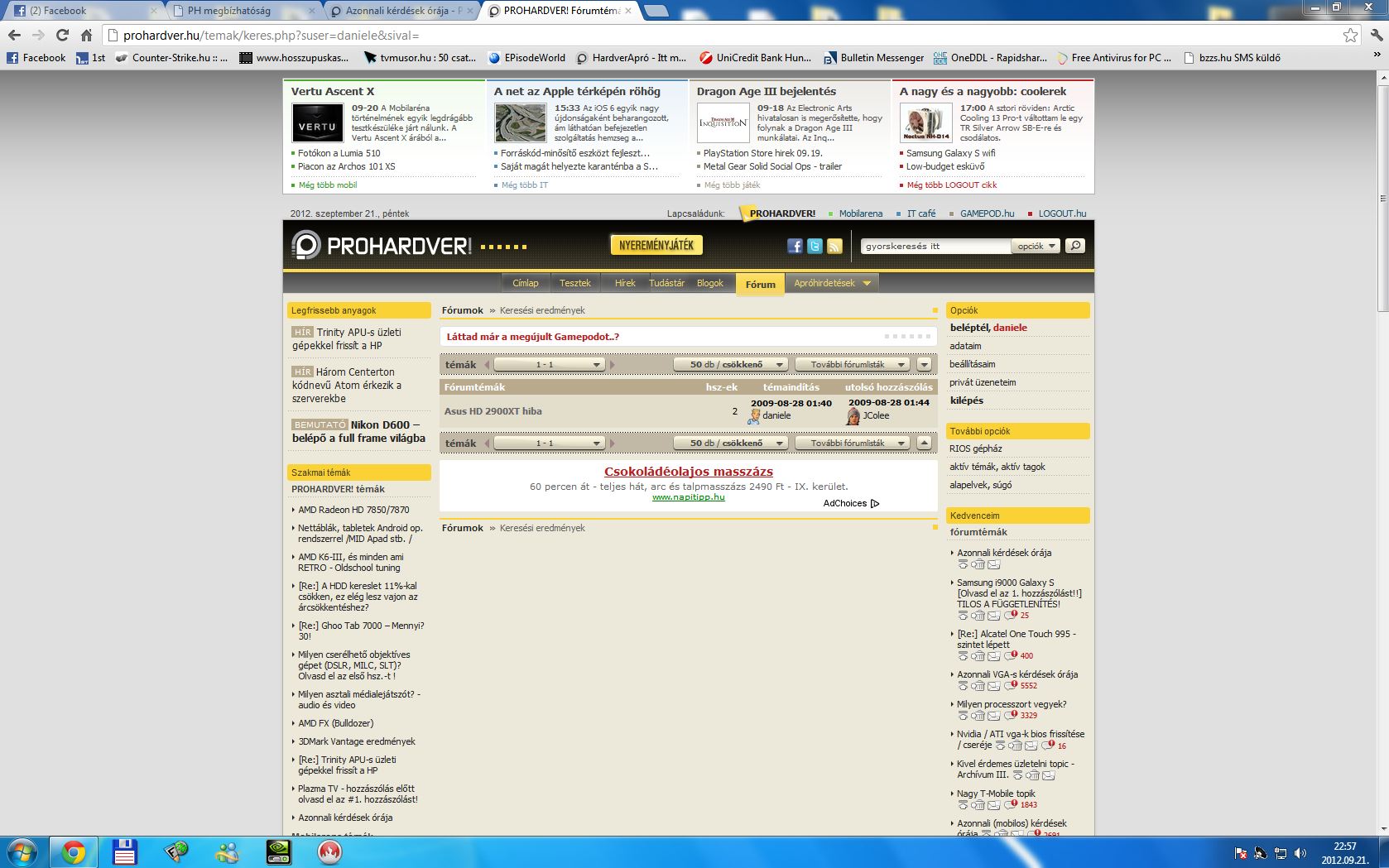Viewport: 1389px width, 868px height.
Task: Click the trash icon under Nagy T-Mobile topik
Action: [978, 804]
